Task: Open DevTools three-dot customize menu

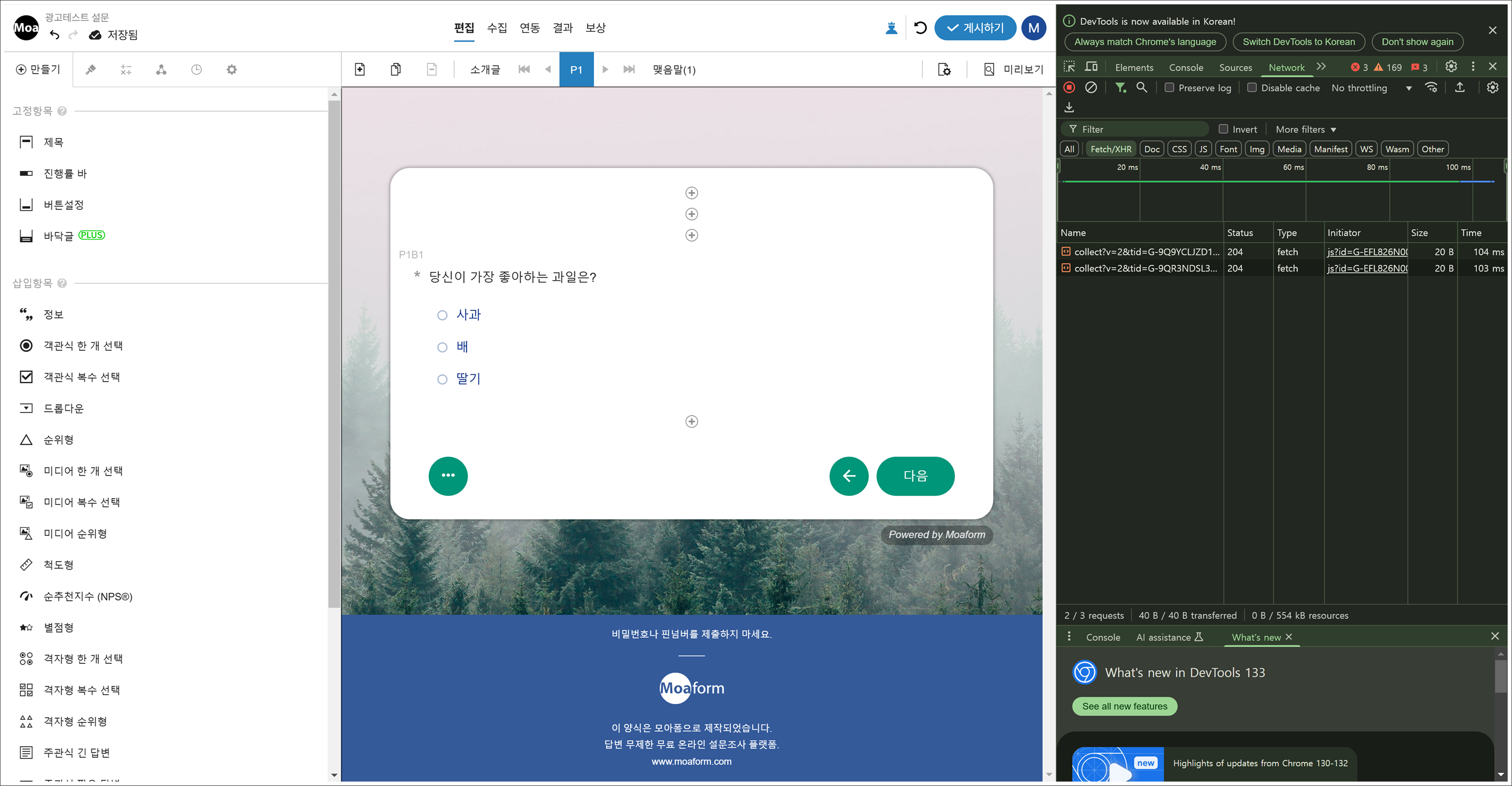Action: [1473, 67]
